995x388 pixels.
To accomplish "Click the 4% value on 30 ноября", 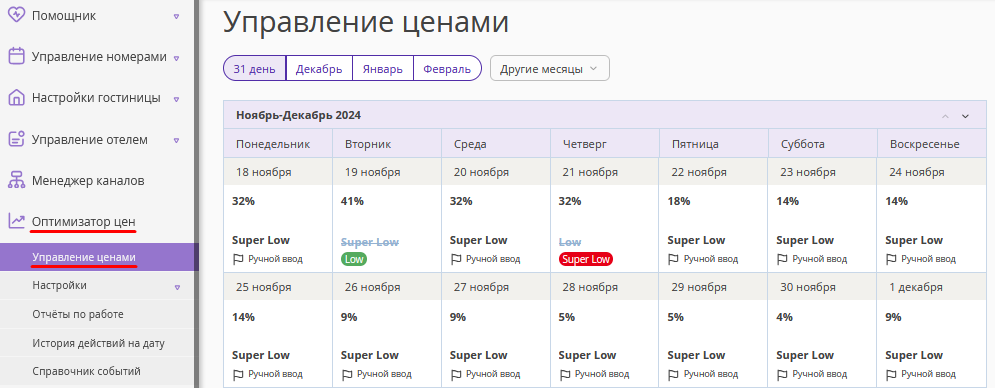I will coord(785,317).
